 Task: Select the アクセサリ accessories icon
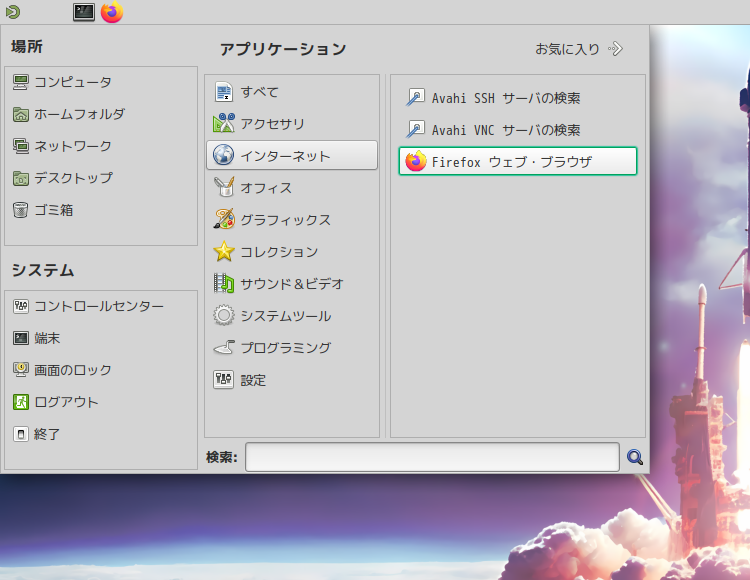click(x=223, y=123)
